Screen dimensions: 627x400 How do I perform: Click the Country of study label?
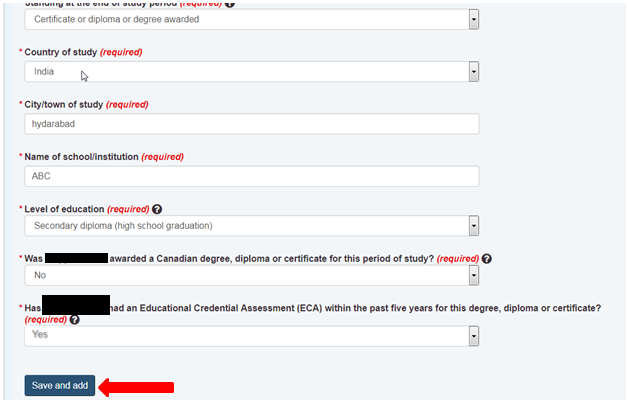61,52
